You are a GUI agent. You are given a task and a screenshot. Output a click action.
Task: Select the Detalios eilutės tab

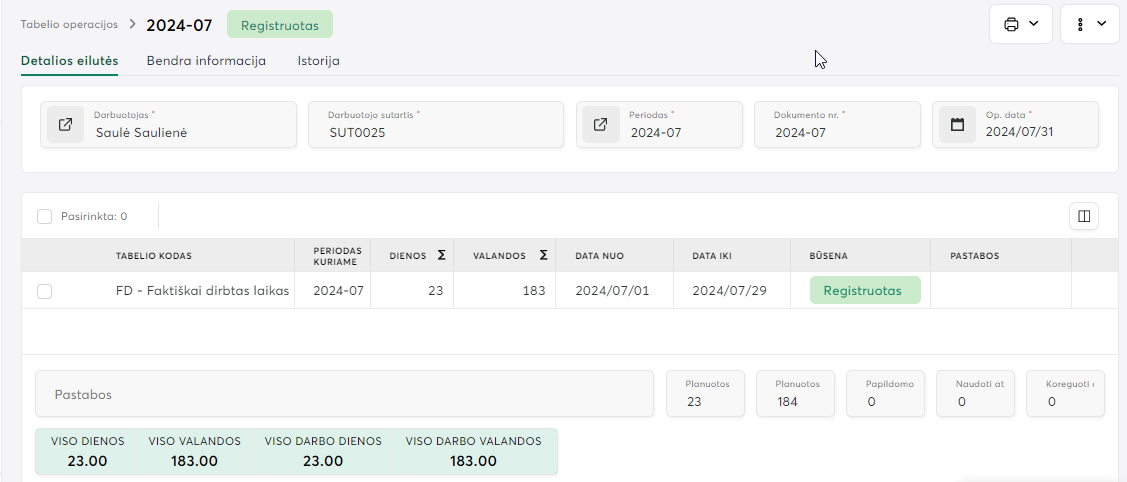69,61
